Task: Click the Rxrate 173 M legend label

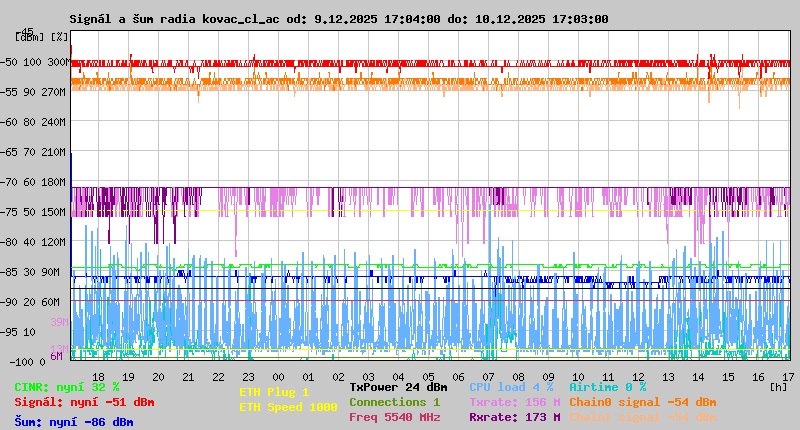Action: (x=514, y=417)
